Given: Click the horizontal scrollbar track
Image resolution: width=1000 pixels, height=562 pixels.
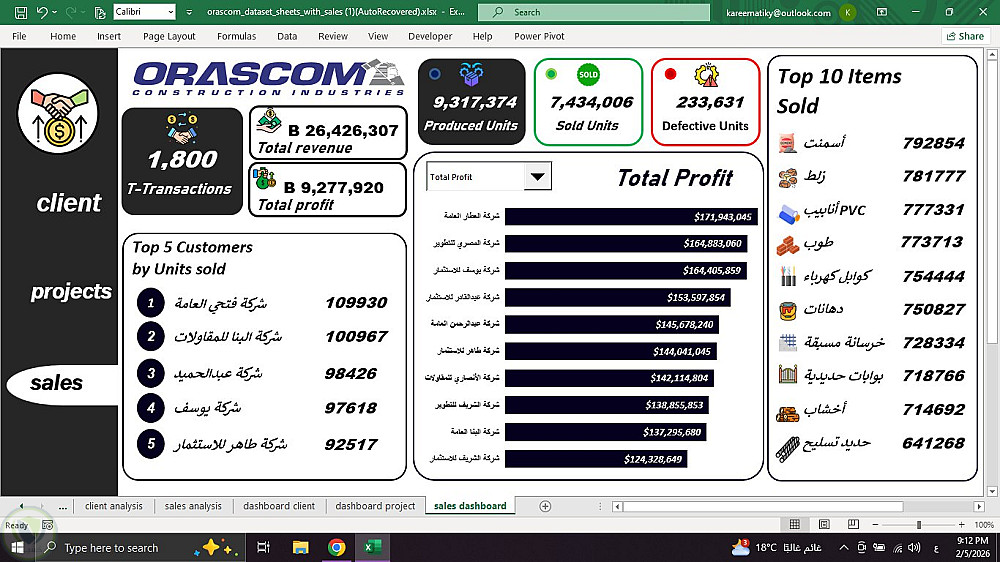Looking at the screenshot, I should pos(797,507).
